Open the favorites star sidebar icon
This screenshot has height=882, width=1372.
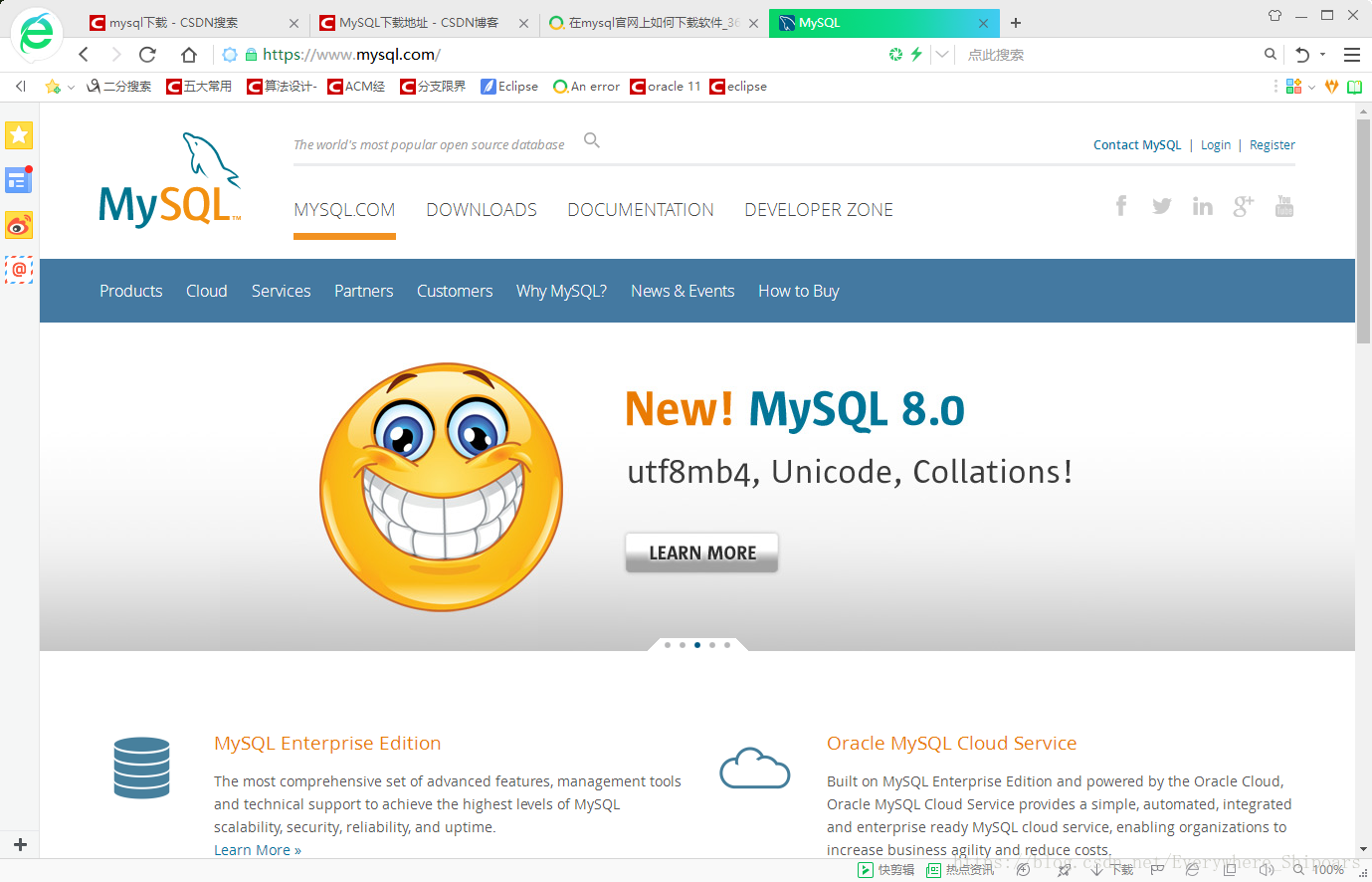pos(19,135)
